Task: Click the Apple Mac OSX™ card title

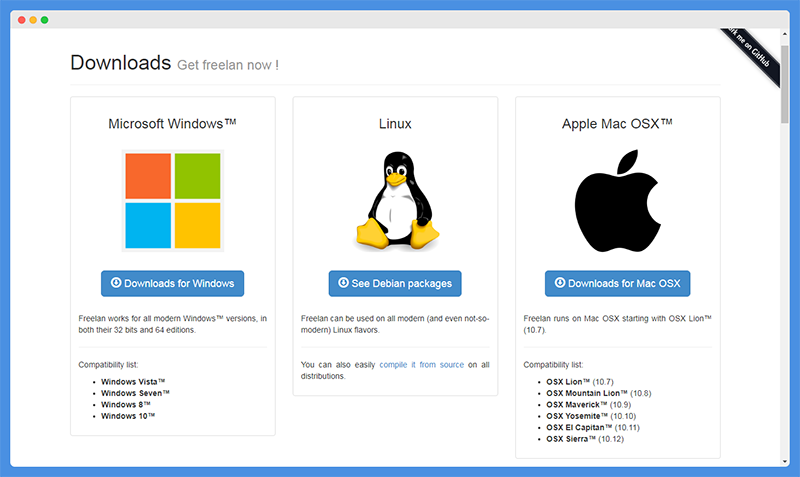Action: (x=617, y=123)
